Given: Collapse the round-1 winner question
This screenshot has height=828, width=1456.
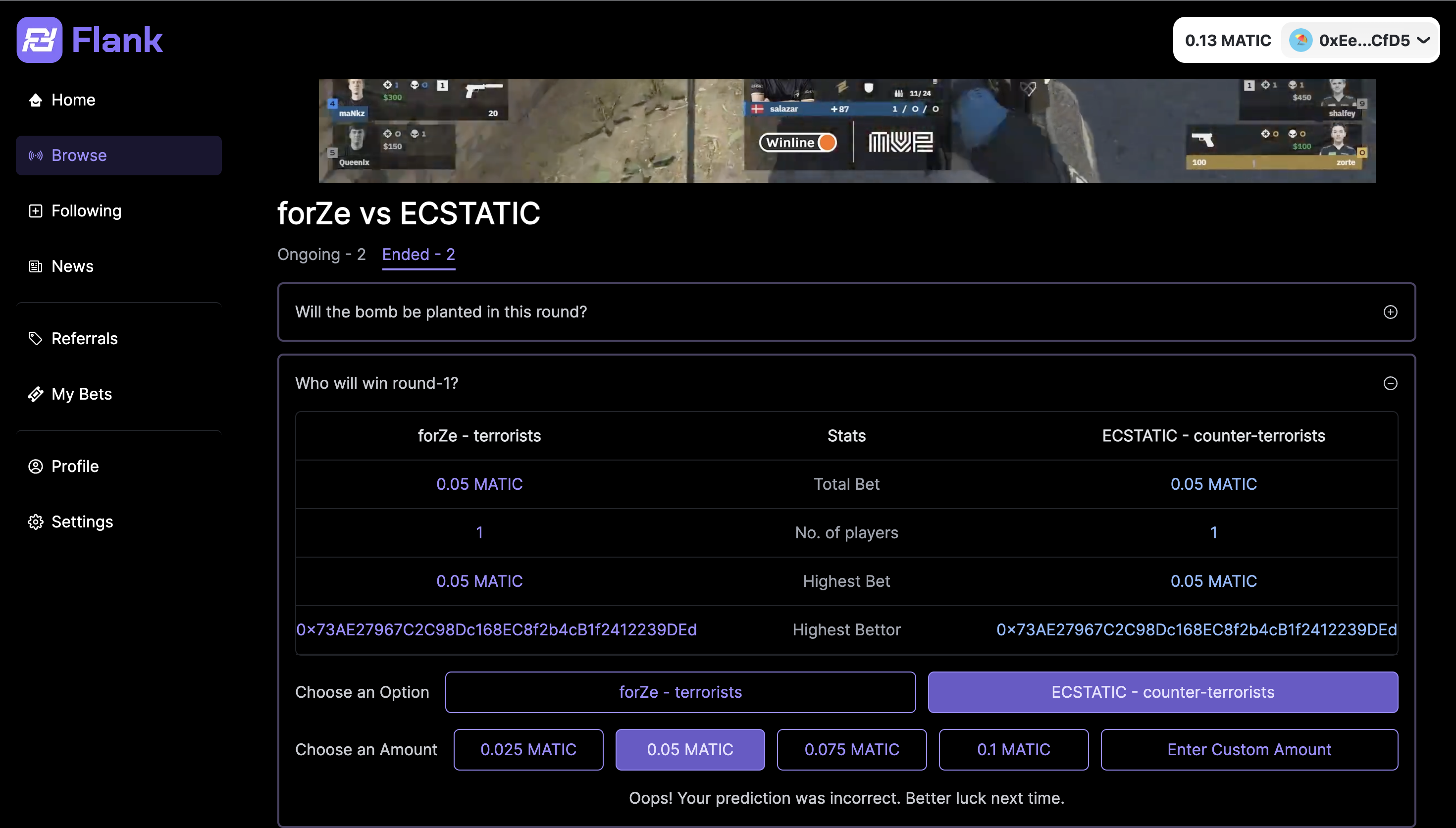Looking at the screenshot, I should click(x=1390, y=383).
